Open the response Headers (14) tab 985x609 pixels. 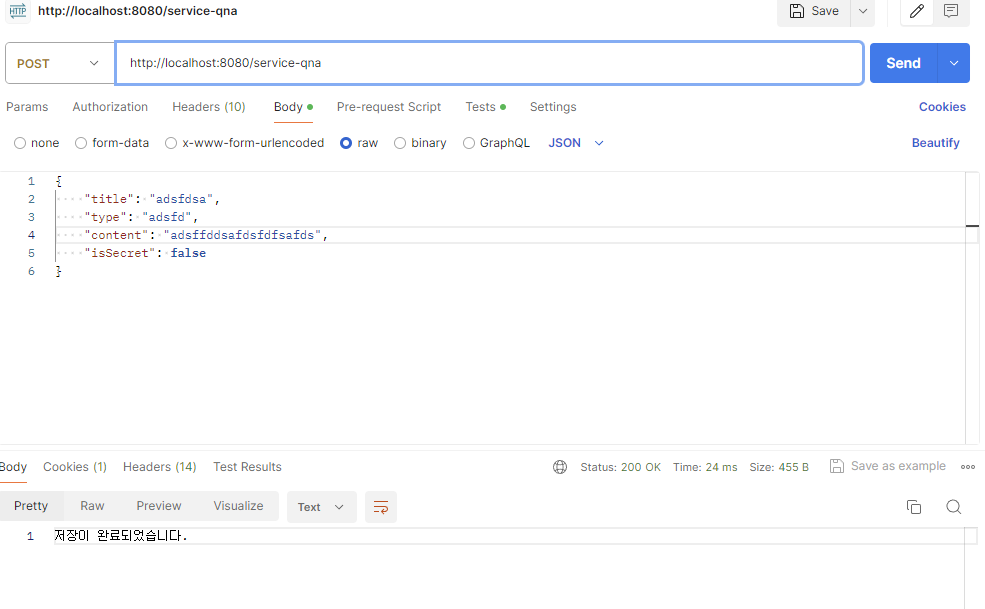tap(160, 467)
